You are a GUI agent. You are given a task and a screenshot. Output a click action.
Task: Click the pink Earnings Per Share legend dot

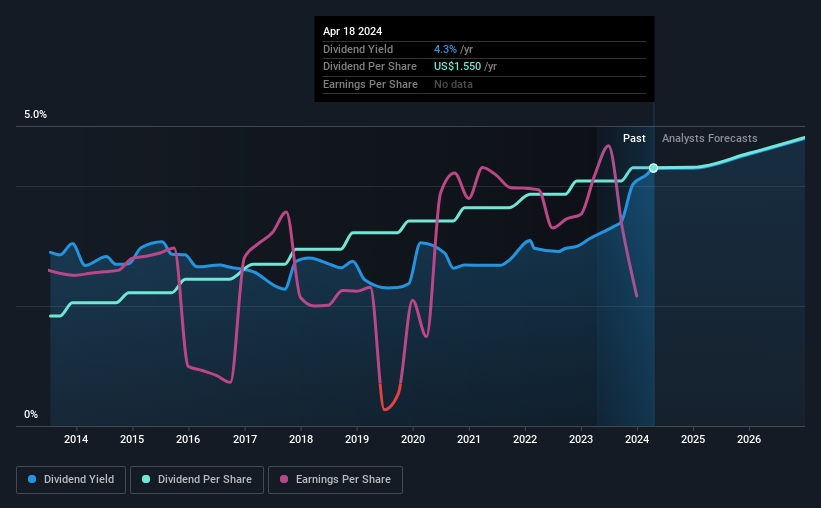pos(284,479)
